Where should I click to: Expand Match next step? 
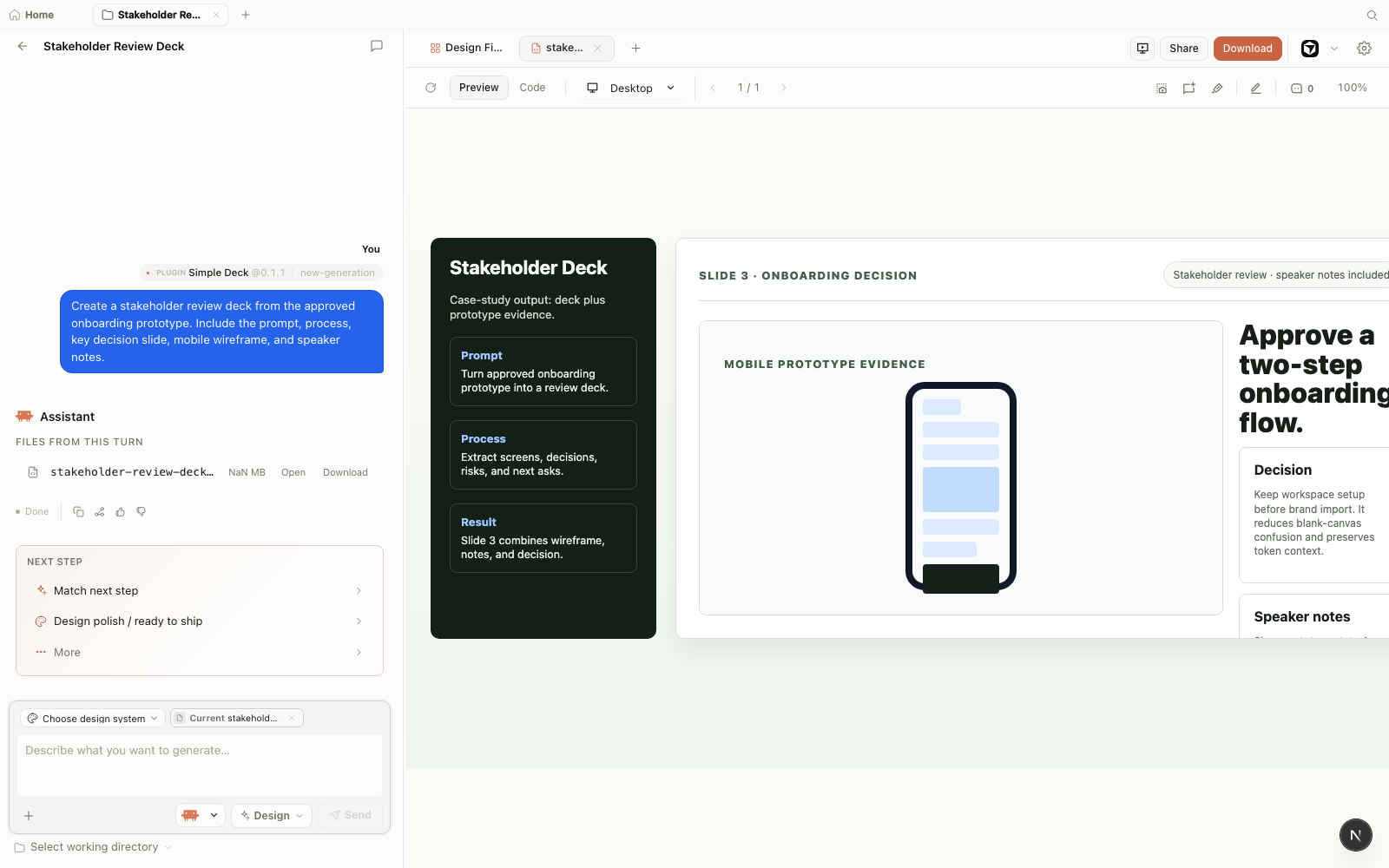click(x=200, y=591)
